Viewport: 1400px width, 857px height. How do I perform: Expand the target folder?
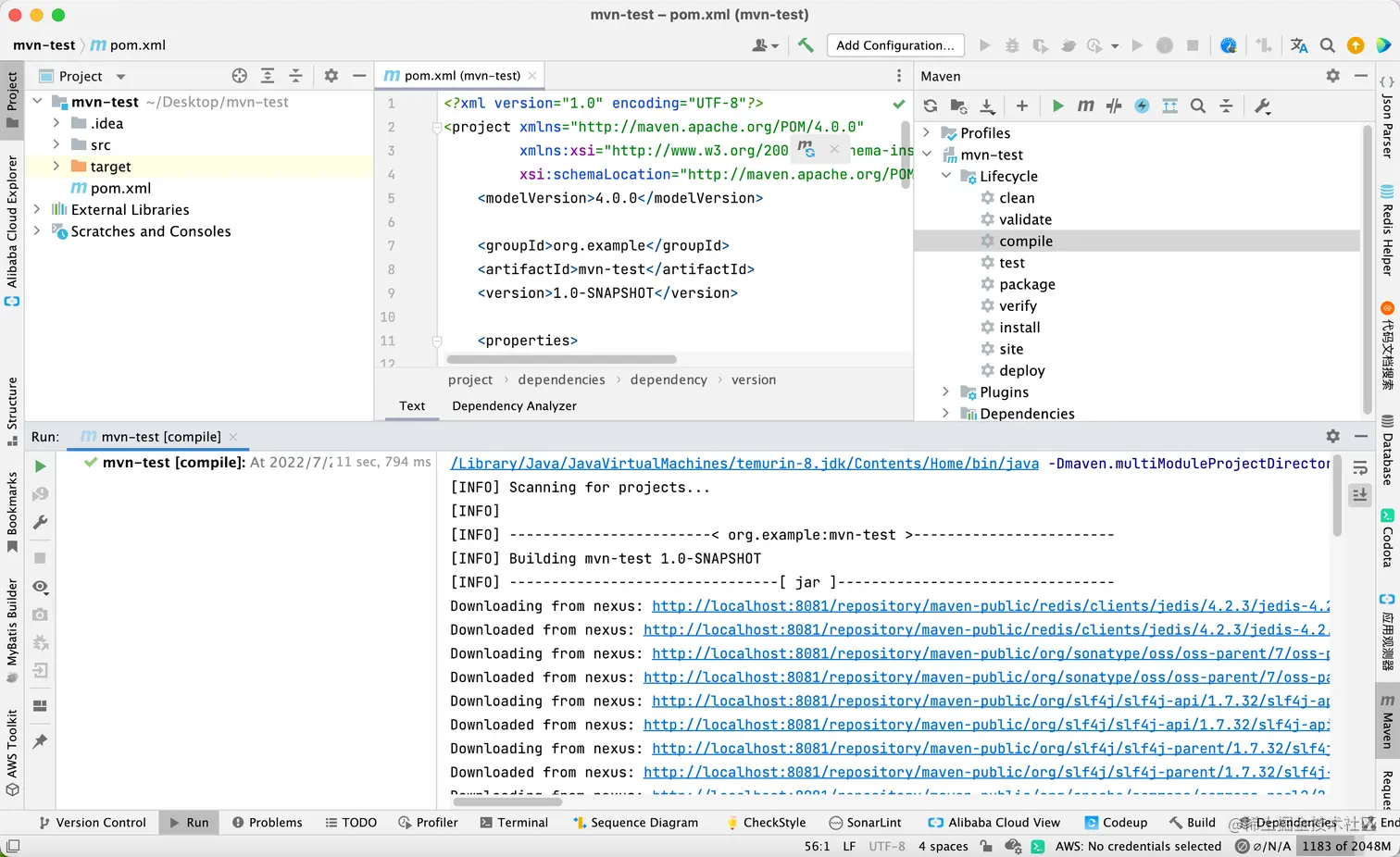(x=56, y=167)
